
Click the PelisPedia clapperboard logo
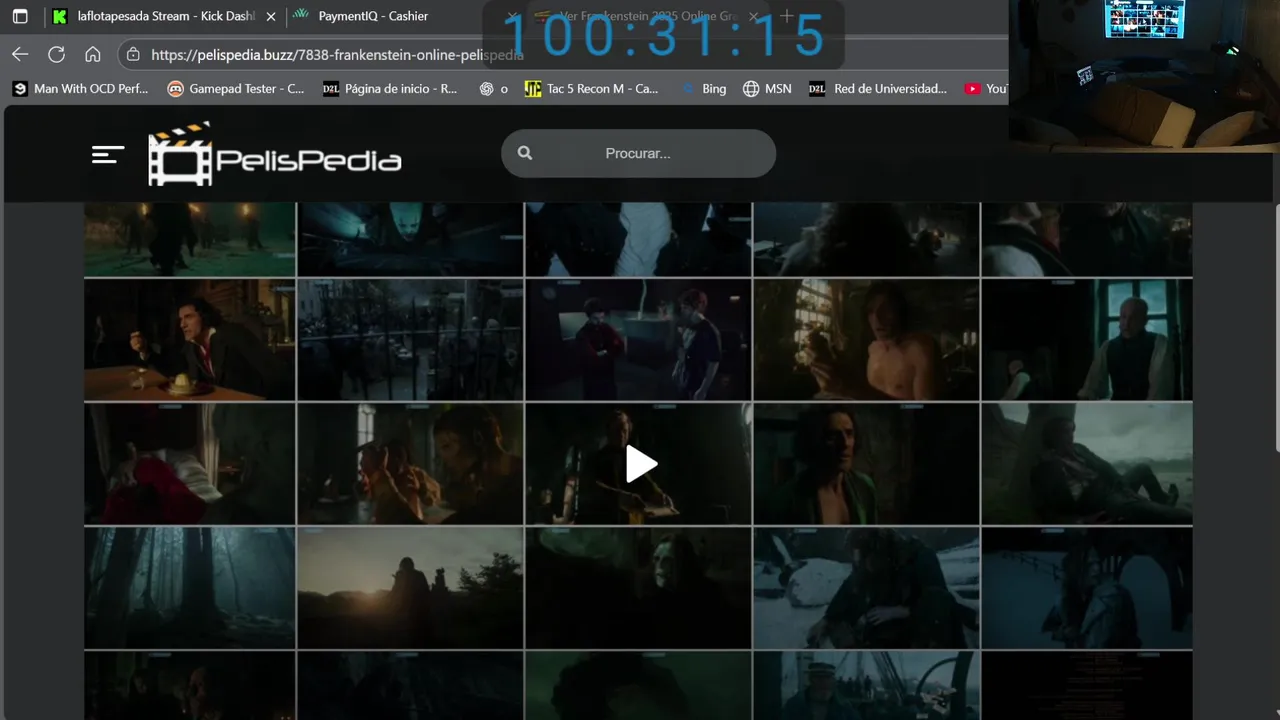tap(275, 154)
